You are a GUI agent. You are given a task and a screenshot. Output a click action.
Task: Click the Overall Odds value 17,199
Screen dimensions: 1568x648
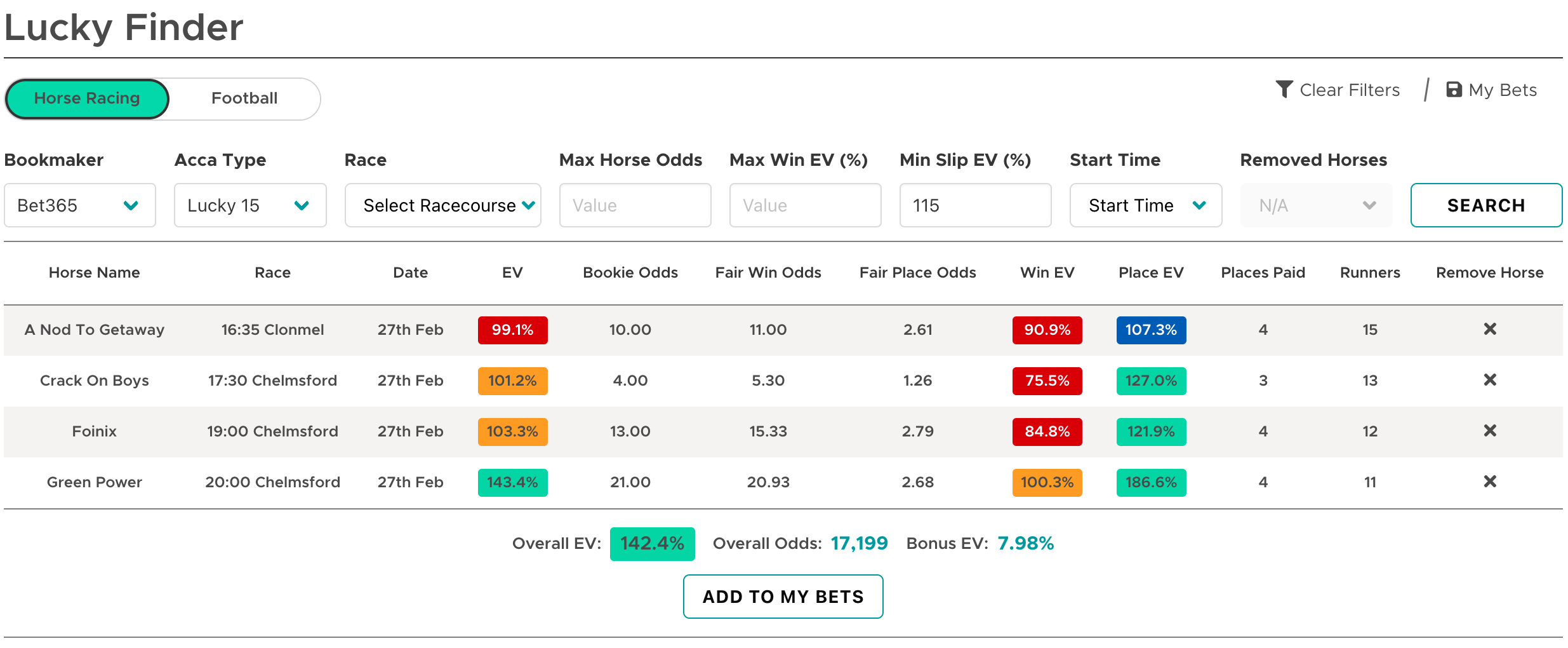coord(860,544)
